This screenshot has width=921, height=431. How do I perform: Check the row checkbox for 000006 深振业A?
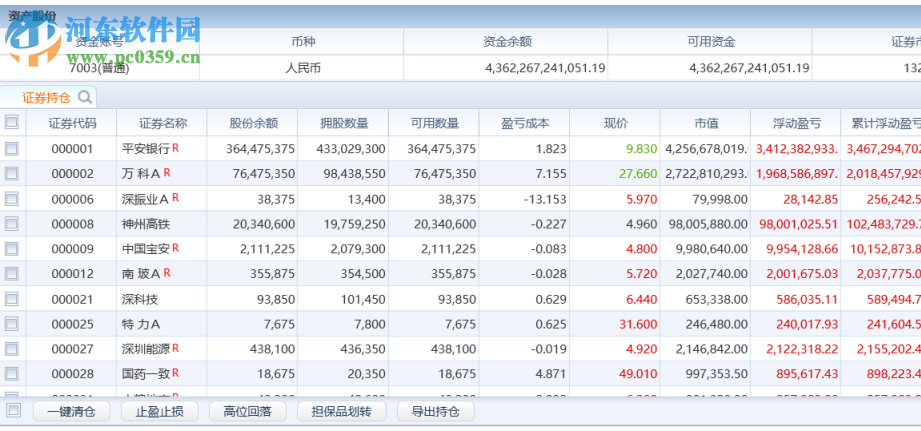(x=12, y=198)
